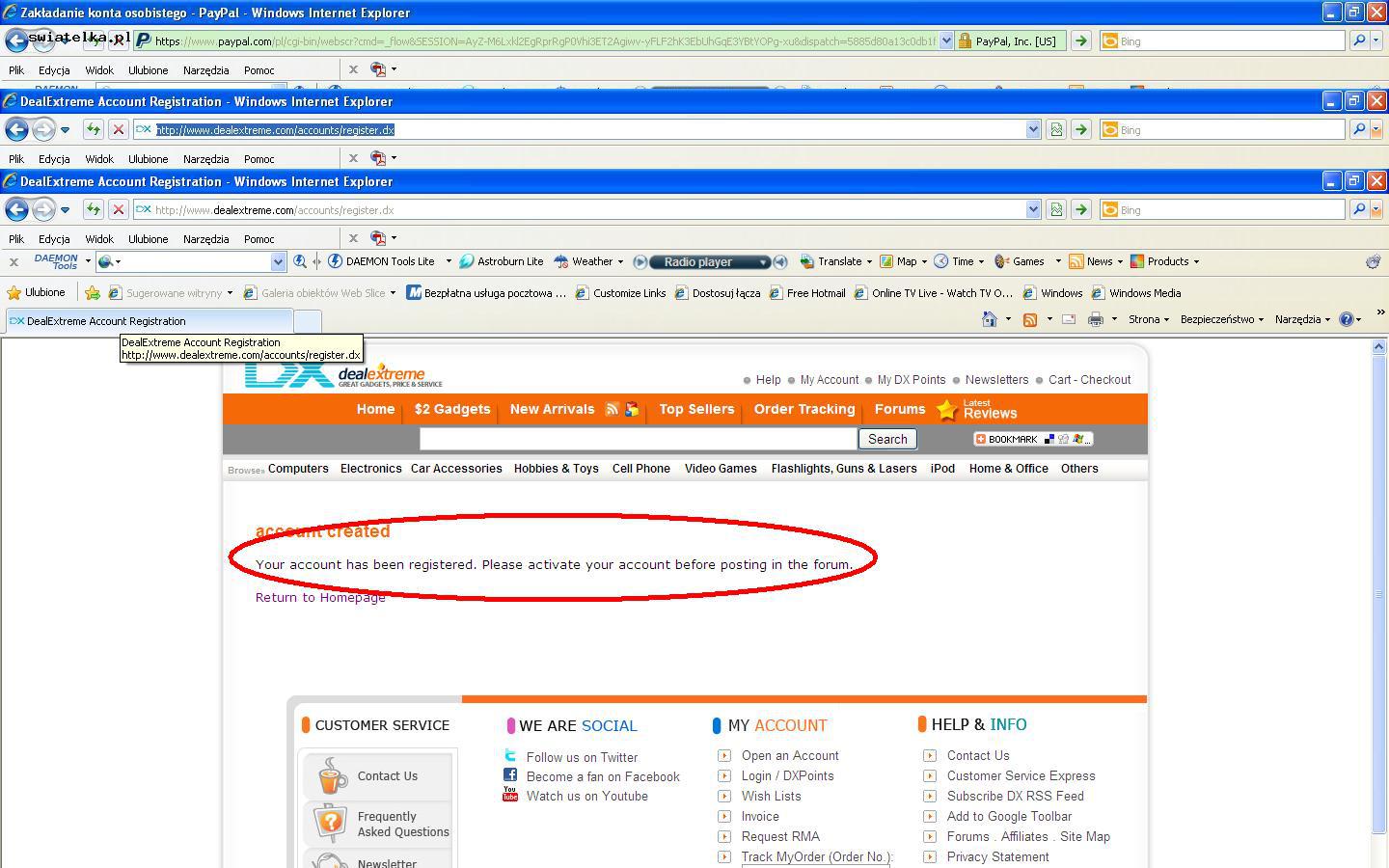Click the DAEMON toolbar search magnifier icon
Screen dimensions: 1389x868
(x=300, y=261)
